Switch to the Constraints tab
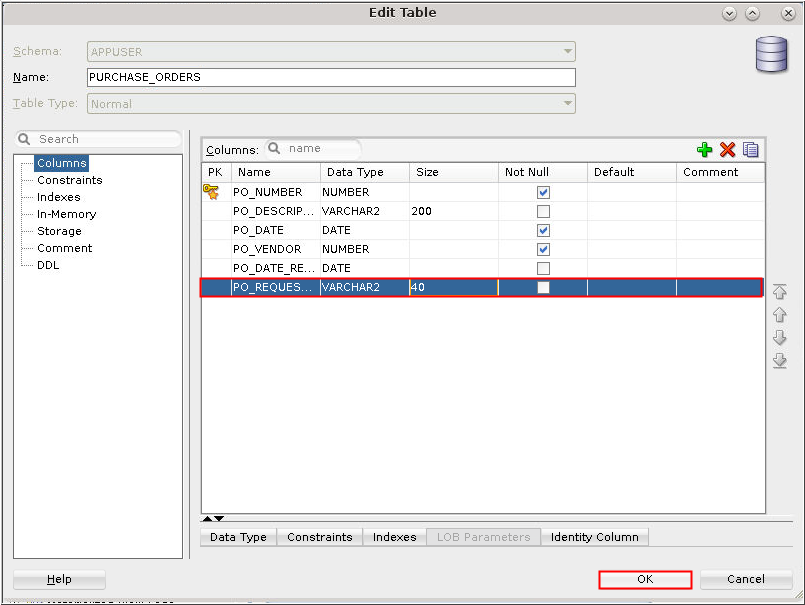This screenshot has height=605, width=805. click(x=319, y=537)
